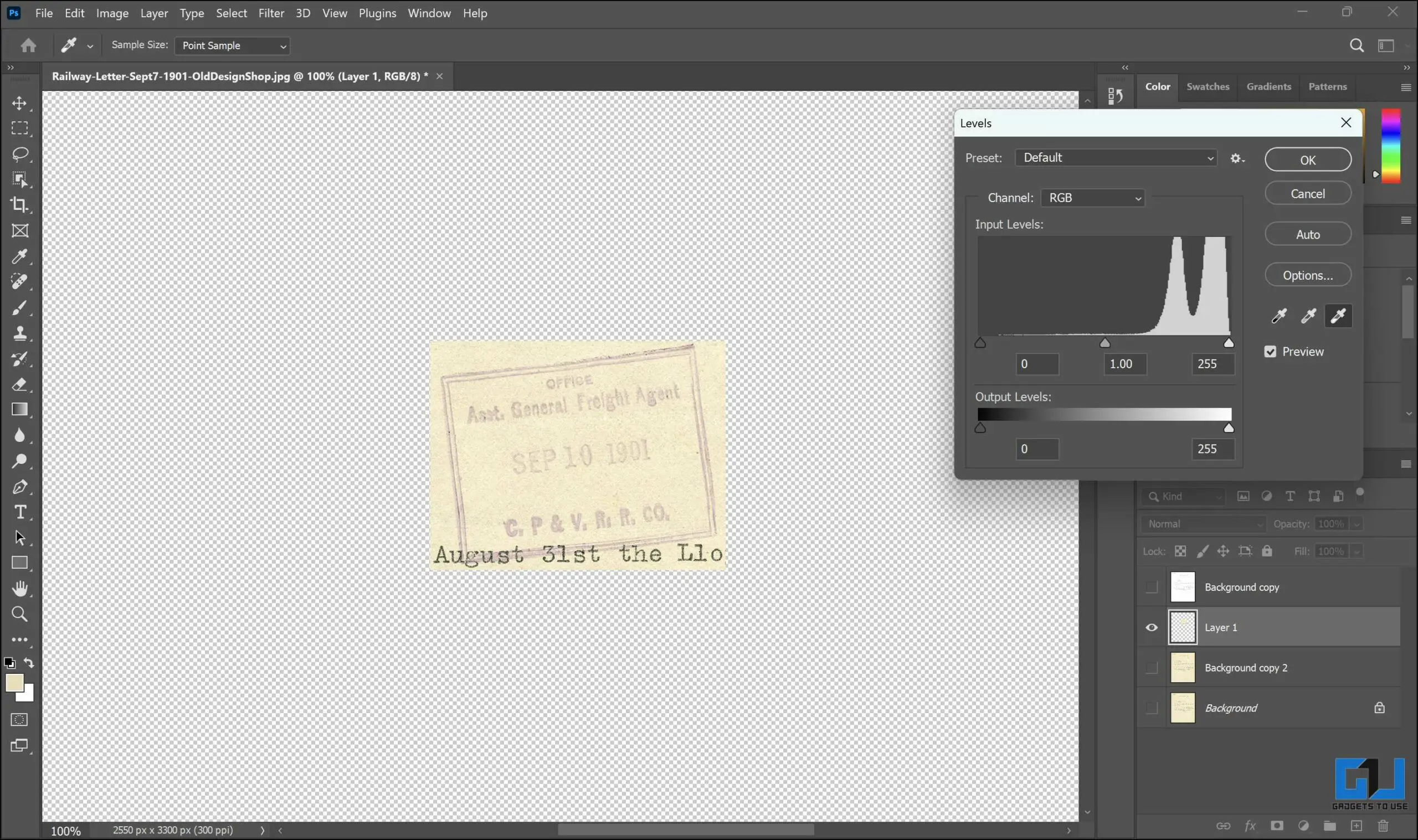Select the Clone Stamp tool
Image resolution: width=1418 pixels, height=840 pixels.
pyautogui.click(x=20, y=333)
